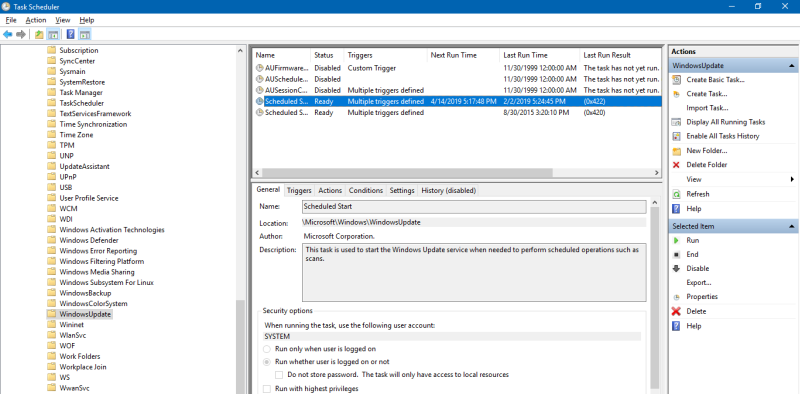
Task: Open the Help menu in the menu bar
Action: pos(87,20)
